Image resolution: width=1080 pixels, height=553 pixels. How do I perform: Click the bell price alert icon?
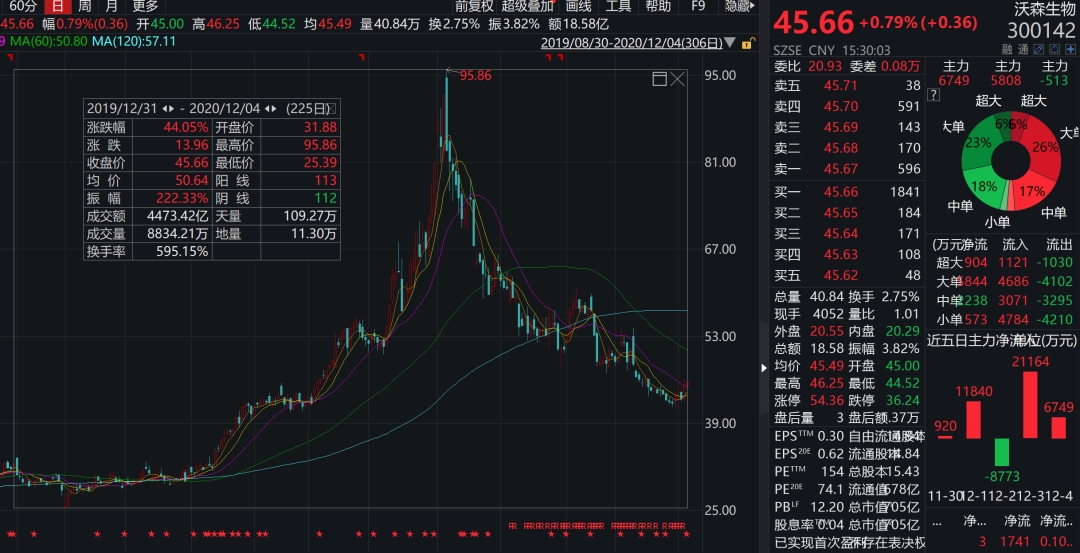click(x=1055, y=50)
